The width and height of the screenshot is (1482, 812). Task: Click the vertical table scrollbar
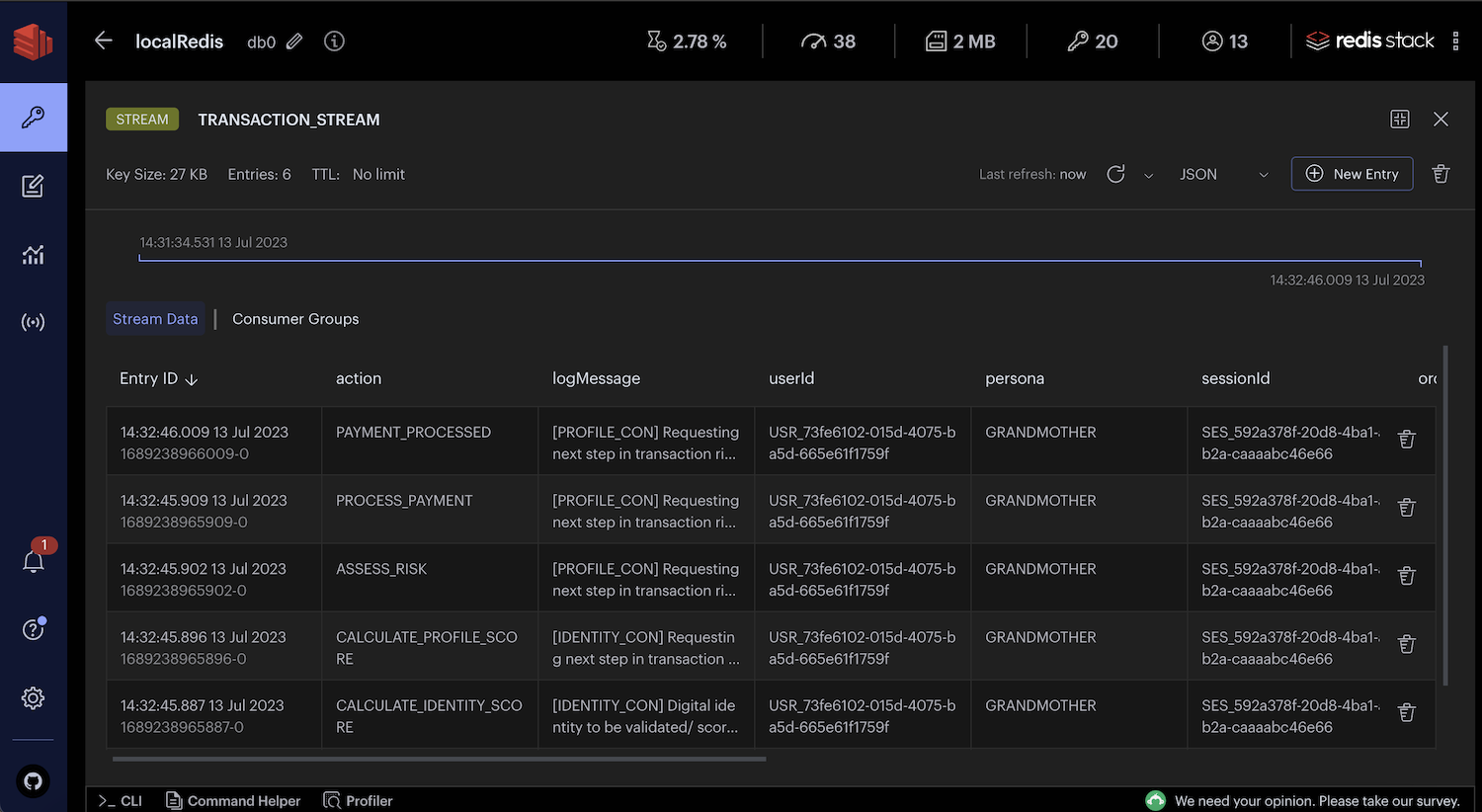pyautogui.click(x=1445, y=515)
